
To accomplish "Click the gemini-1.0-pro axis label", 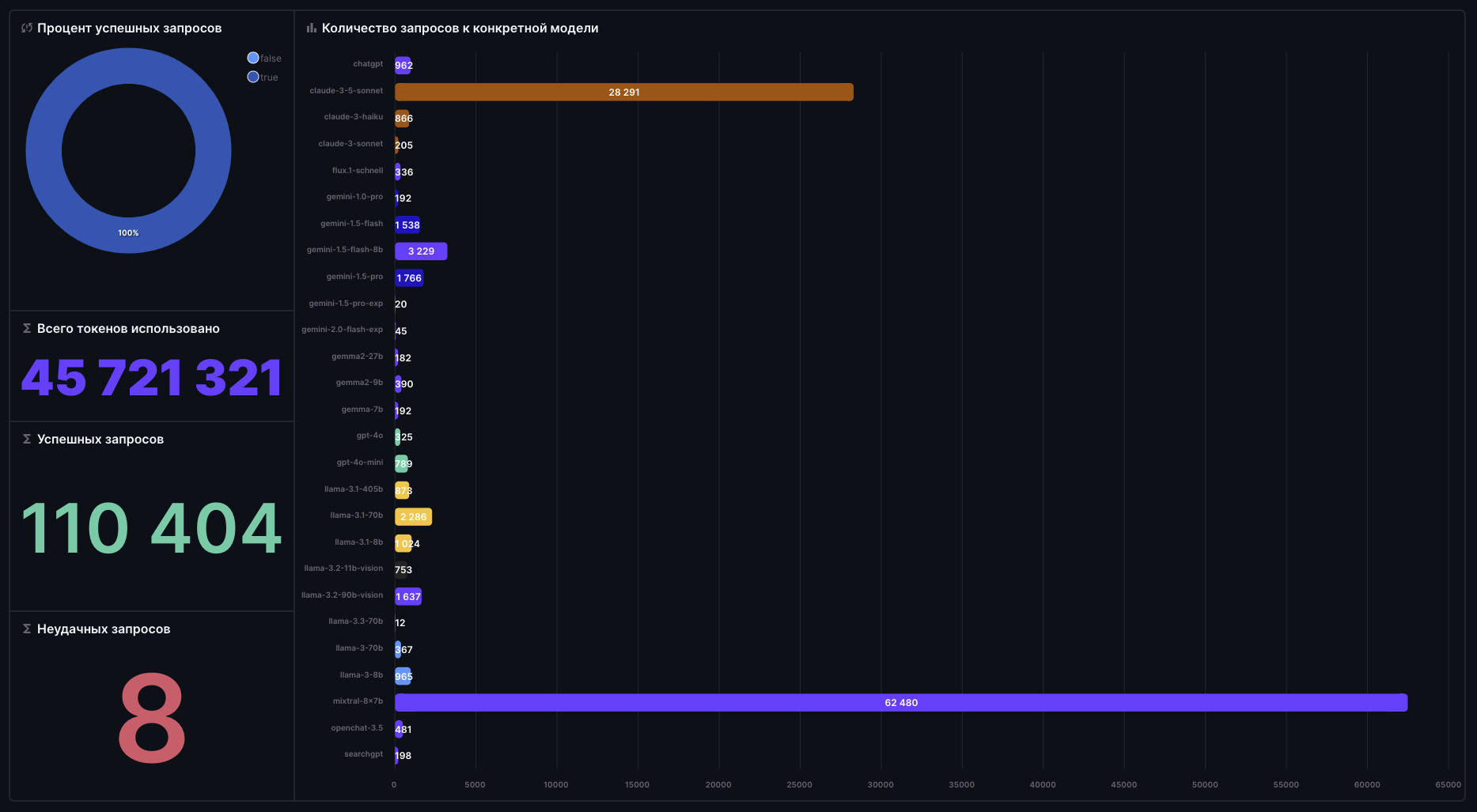I will pyautogui.click(x=354, y=197).
